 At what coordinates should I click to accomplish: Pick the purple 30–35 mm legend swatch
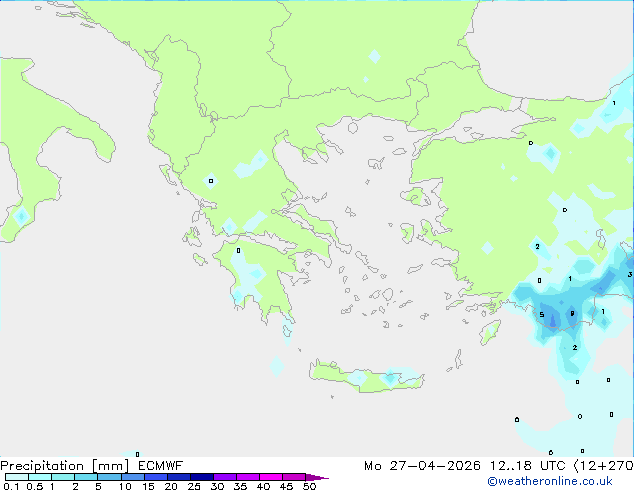[224, 477]
